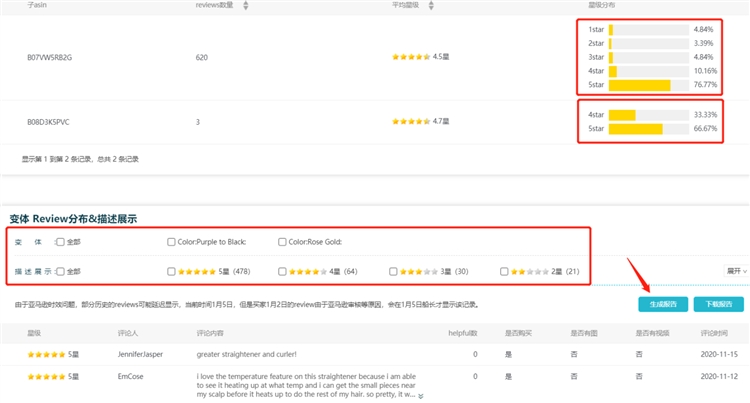
Task: Click the 5star 66.67% bar for B08D3K5PVC
Action: [x=649, y=129]
